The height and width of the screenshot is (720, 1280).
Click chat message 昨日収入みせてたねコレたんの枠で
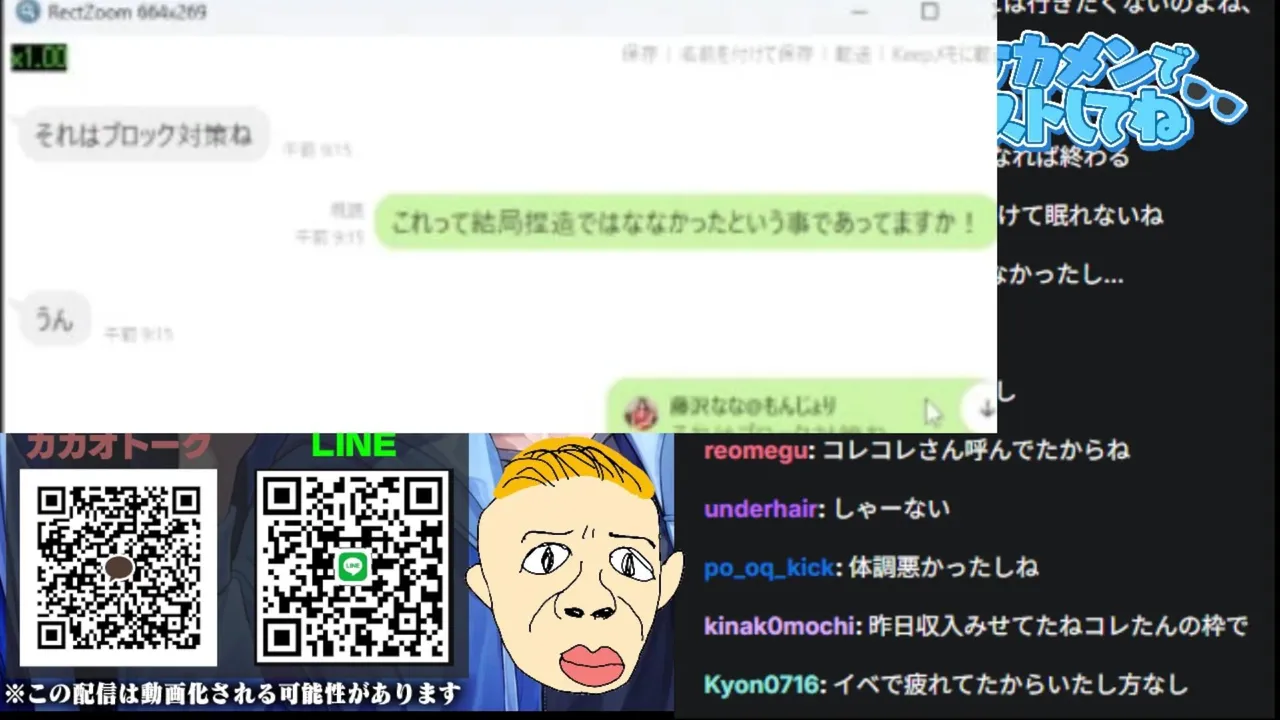coord(1058,627)
